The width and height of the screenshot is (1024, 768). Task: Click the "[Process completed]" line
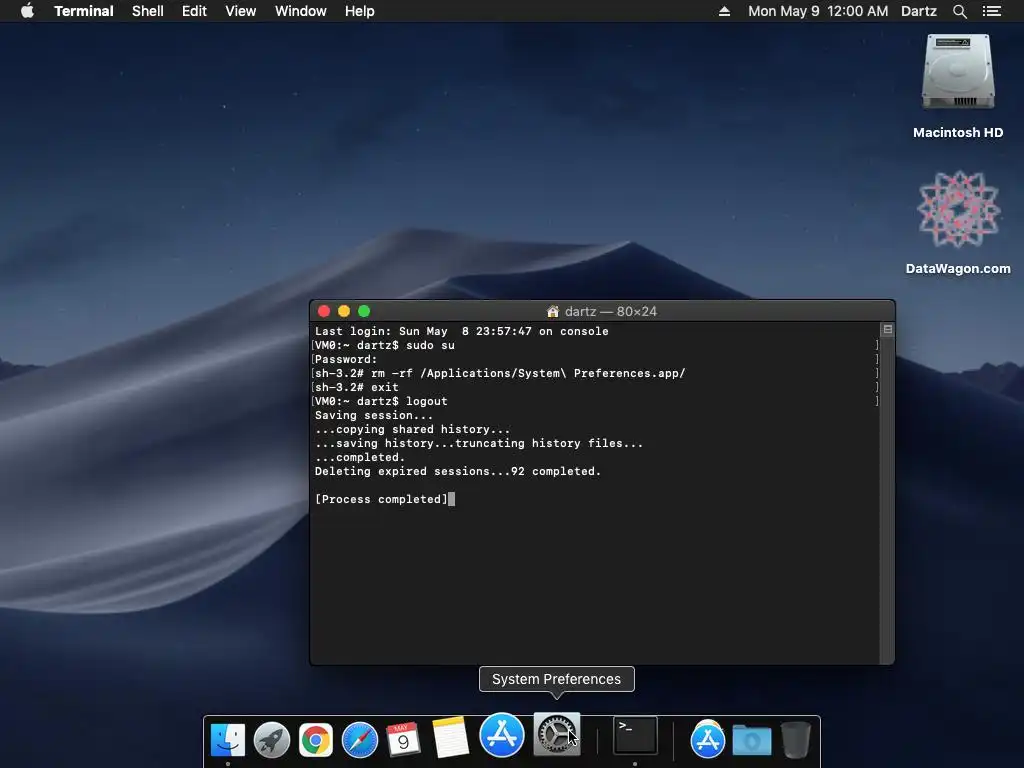coord(381,500)
